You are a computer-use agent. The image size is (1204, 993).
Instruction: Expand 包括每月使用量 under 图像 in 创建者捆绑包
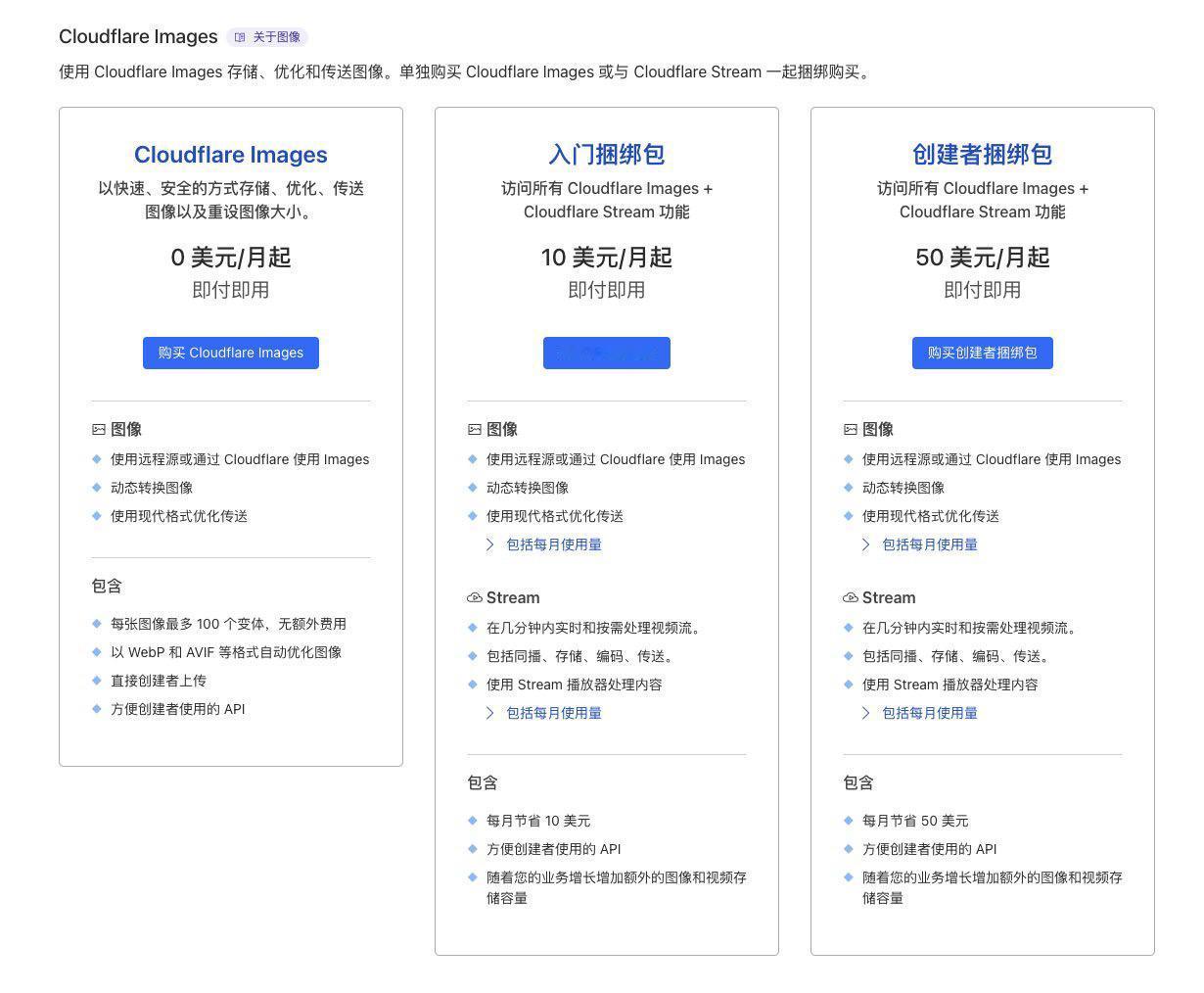click(x=920, y=544)
